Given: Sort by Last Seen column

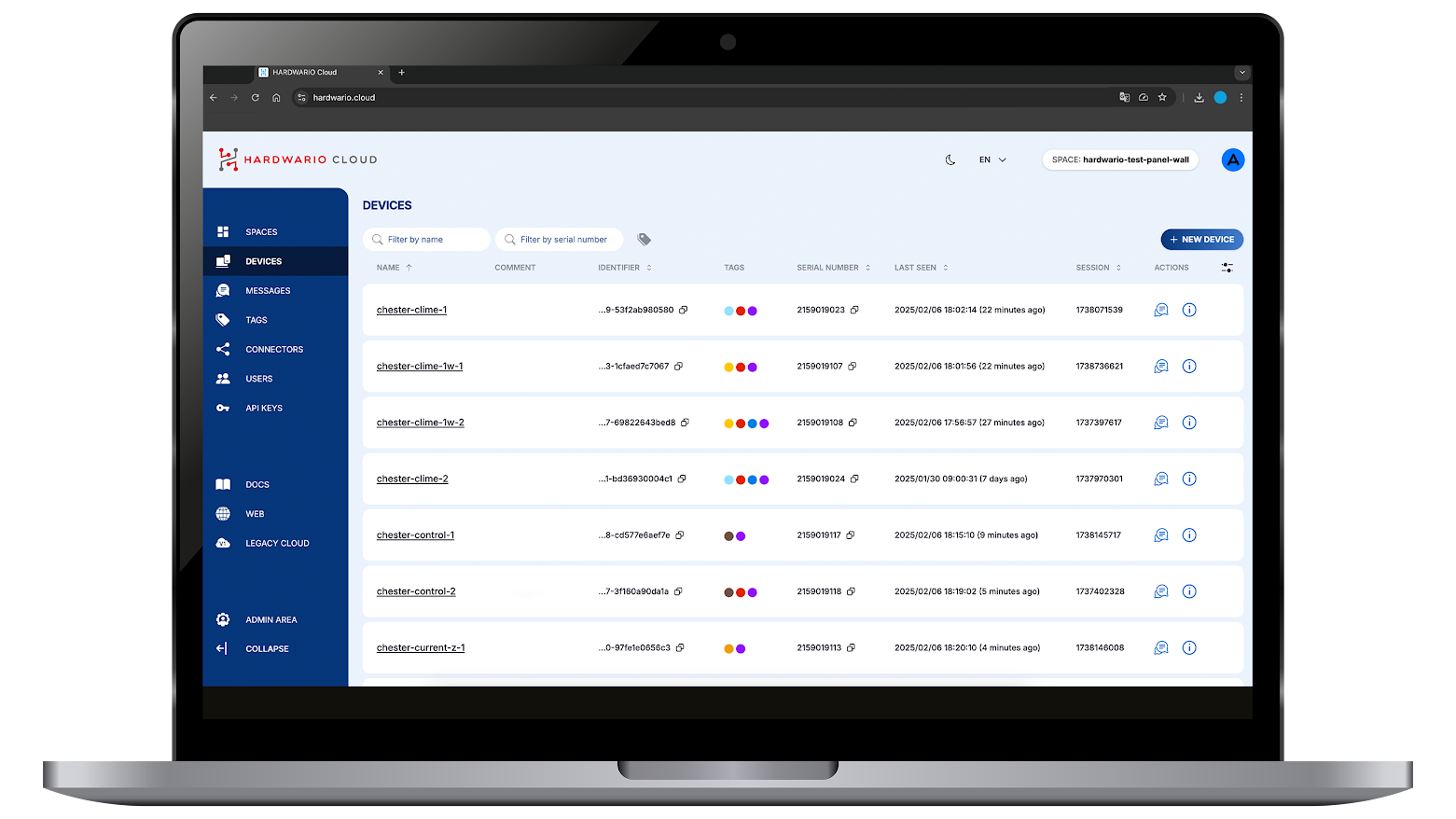Looking at the screenshot, I should [921, 268].
